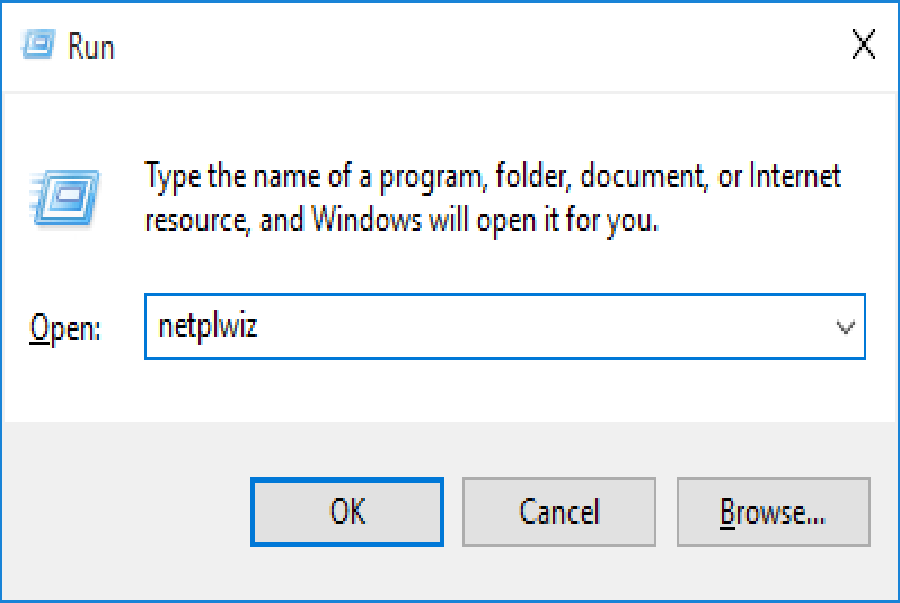The width and height of the screenshot is (900, 603).
Task: Close the Run dialog with the X
Action: point(863,44)
